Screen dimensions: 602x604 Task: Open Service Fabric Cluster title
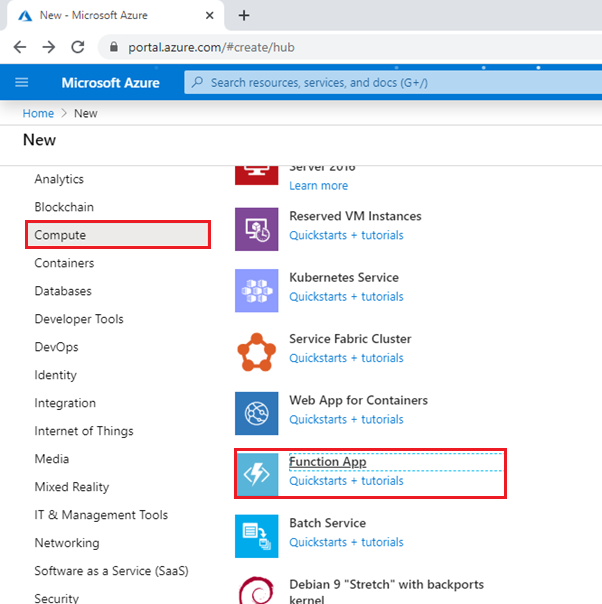click(350, 339)
